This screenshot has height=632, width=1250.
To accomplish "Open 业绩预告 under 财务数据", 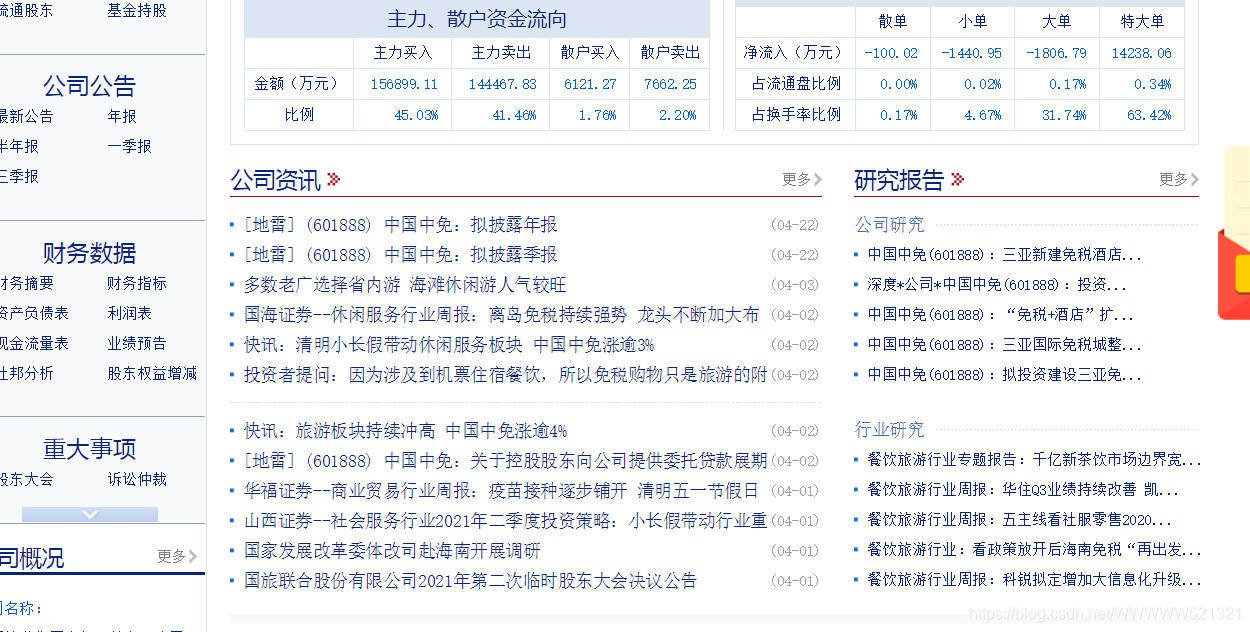I will [137, 343].
